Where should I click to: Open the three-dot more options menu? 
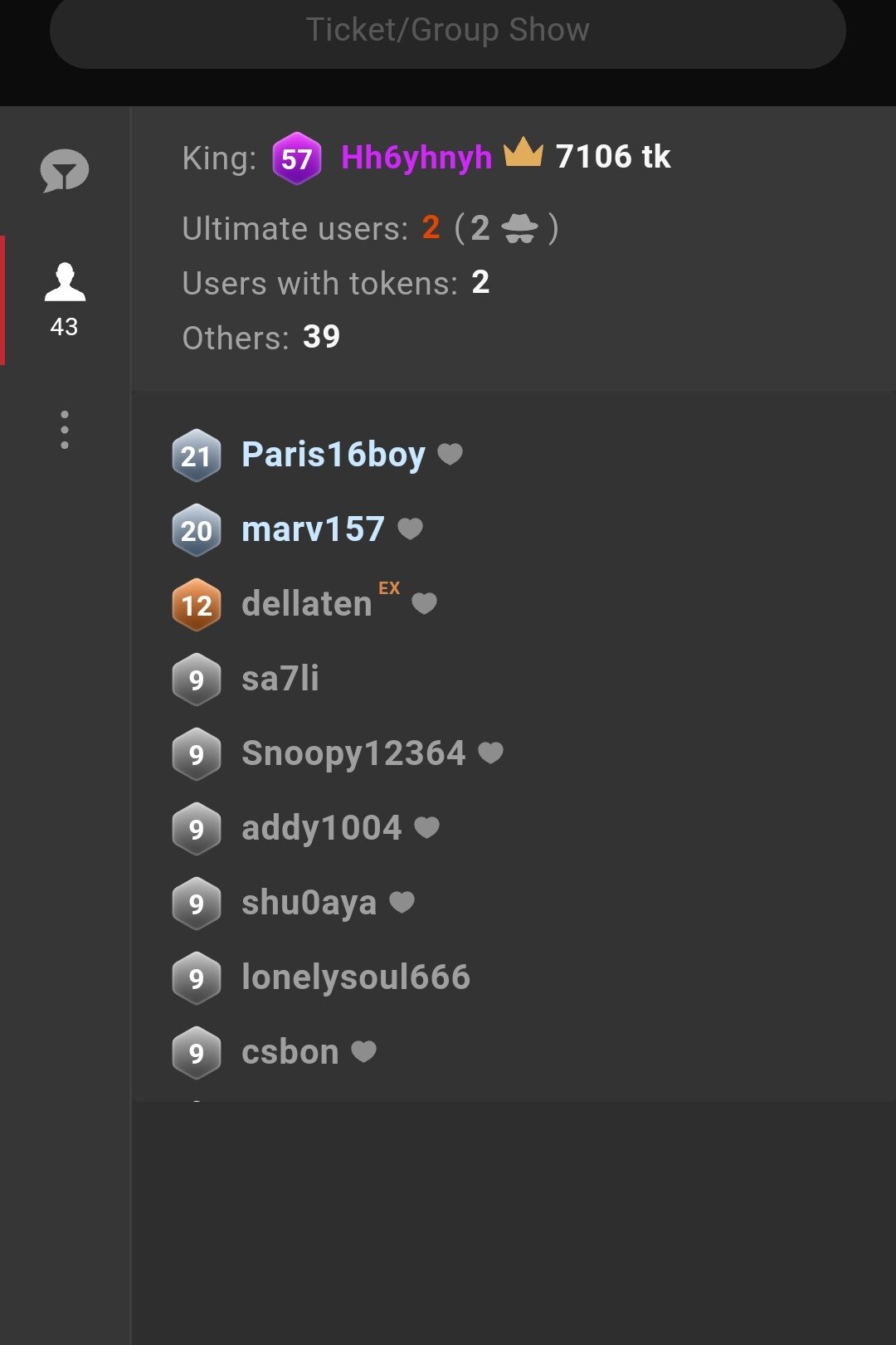[x=65, y=430]
